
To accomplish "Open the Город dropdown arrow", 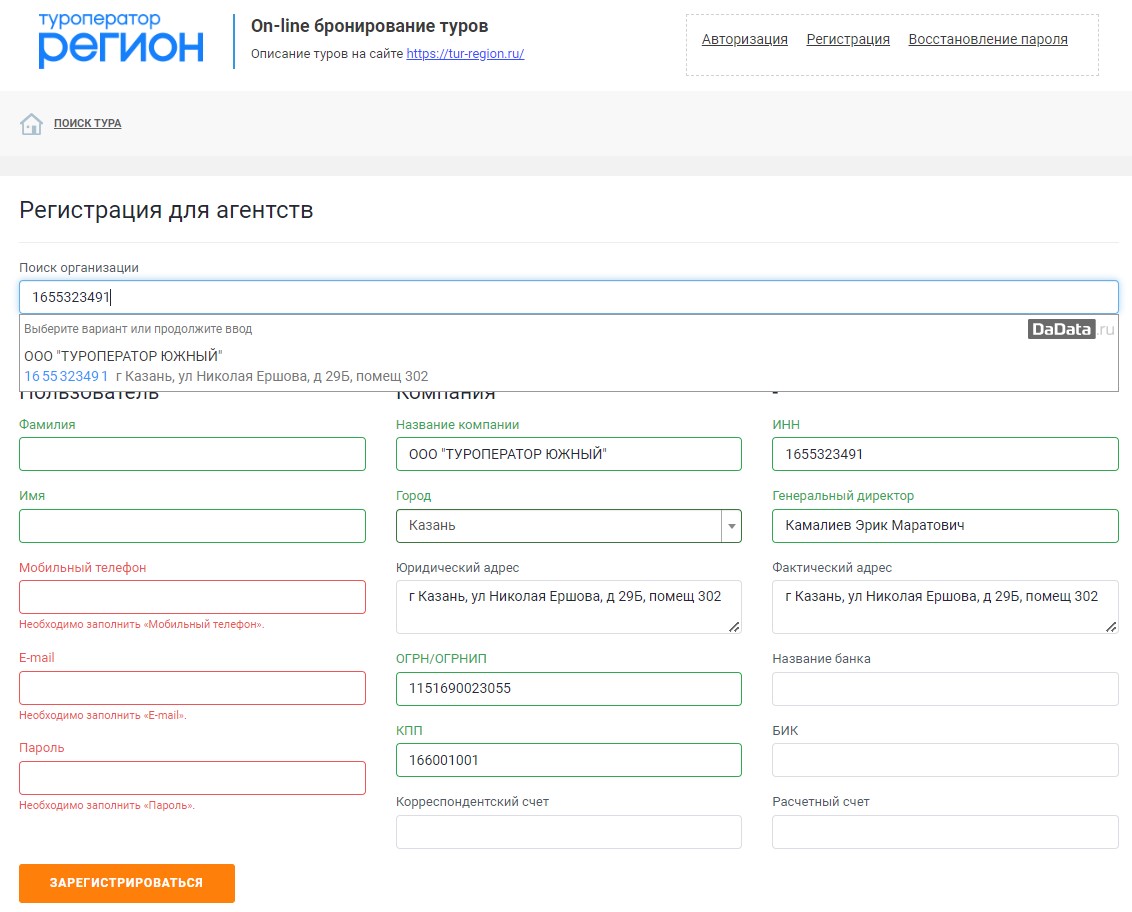I will click(731, 526).
